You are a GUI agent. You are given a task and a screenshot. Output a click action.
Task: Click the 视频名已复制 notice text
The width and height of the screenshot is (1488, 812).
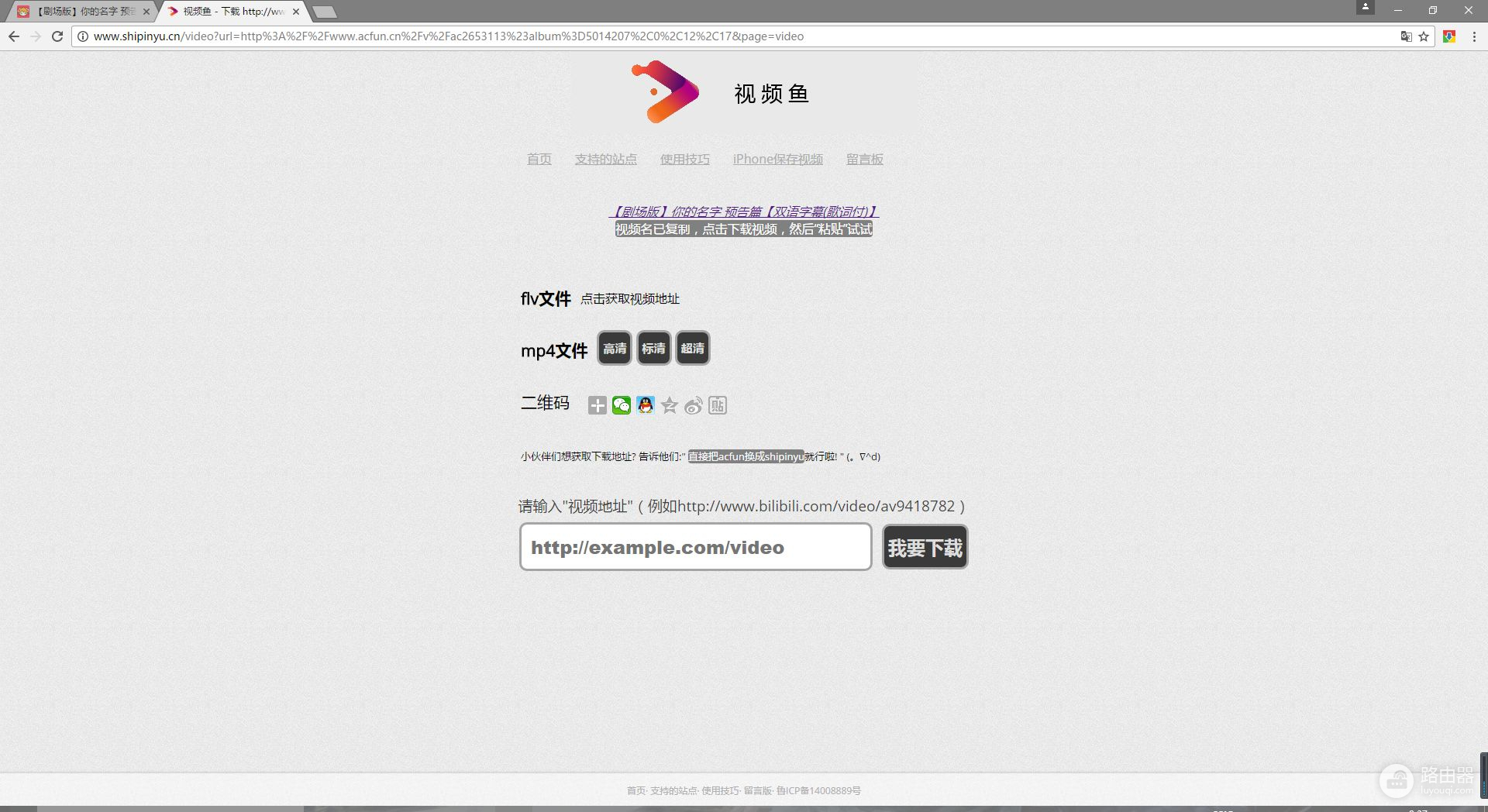click(744, 229)
